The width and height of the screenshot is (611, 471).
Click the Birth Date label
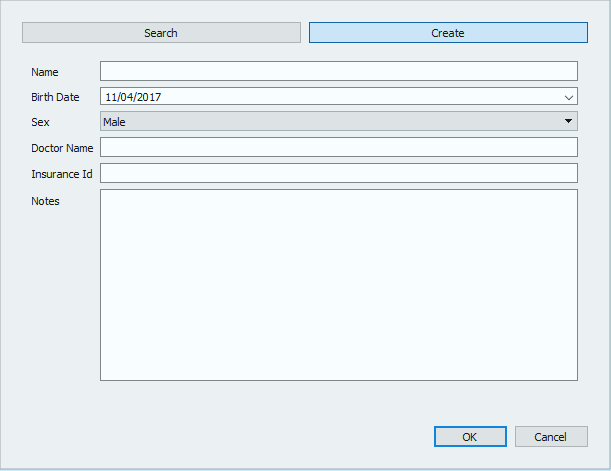55,97
